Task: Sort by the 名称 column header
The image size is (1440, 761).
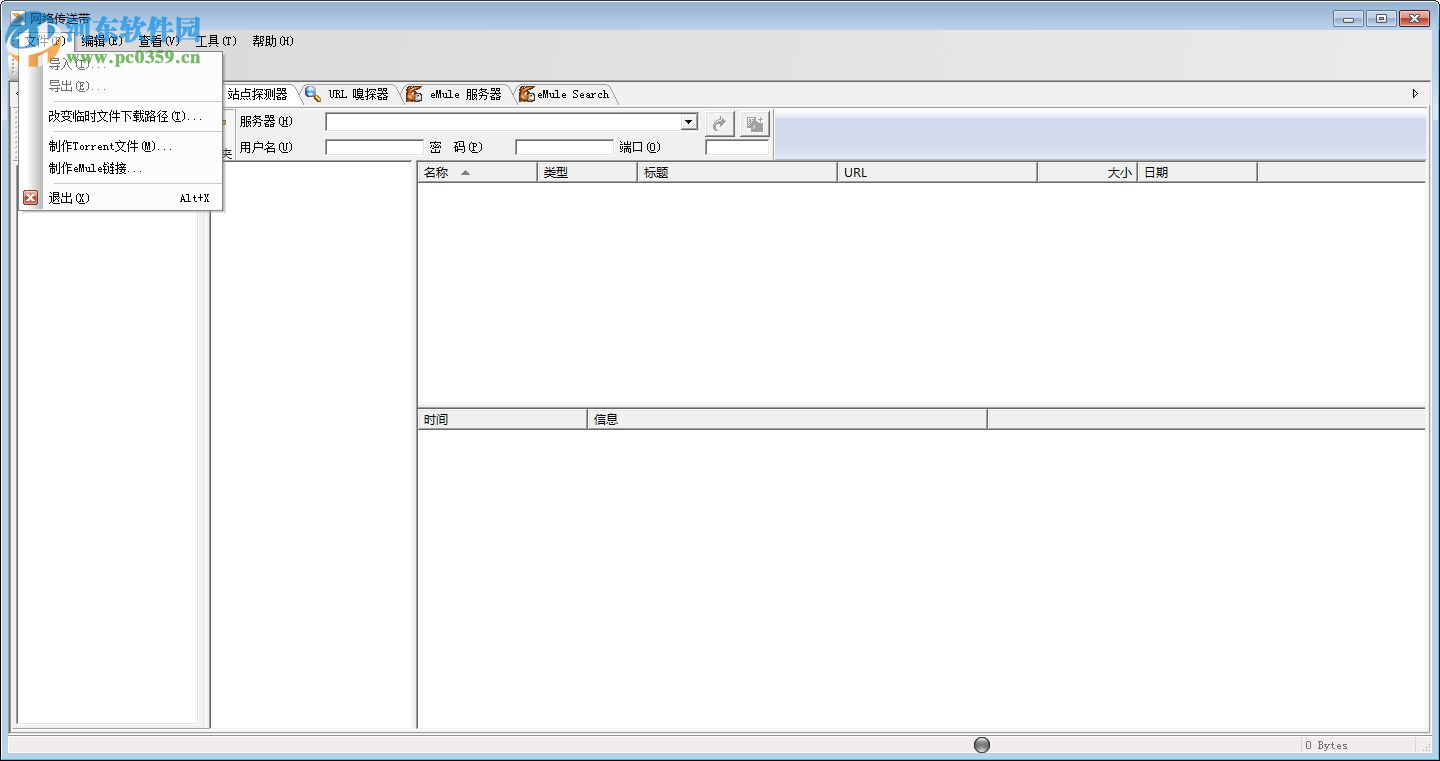Action: point(478,172)
